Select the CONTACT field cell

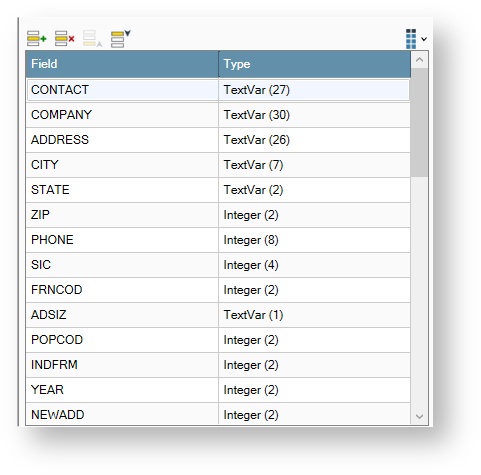(x=122, y=90)
